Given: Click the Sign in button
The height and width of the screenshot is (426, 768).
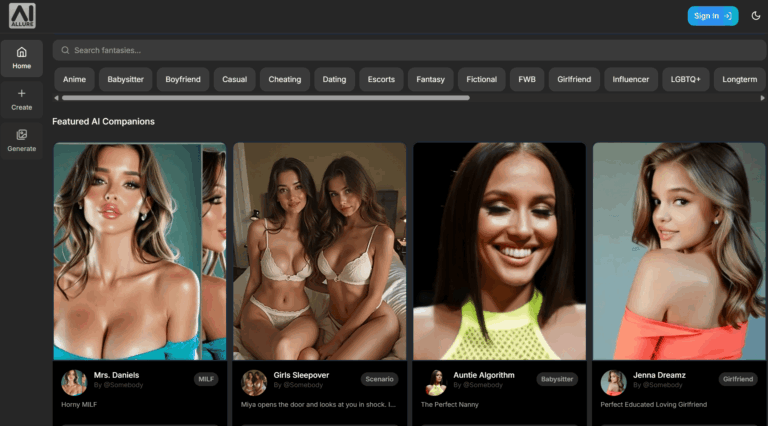Looking at the screenshot, I should pos(713,16).
